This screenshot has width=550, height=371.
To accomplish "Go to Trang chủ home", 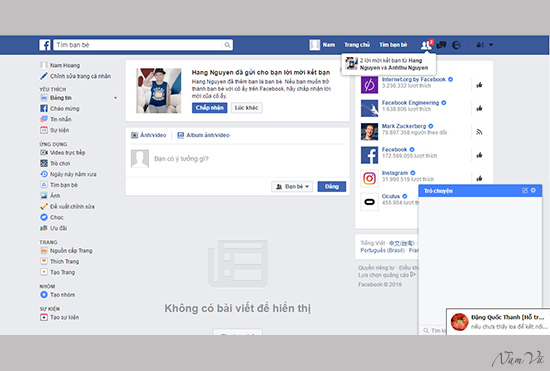I will [357, 45].
